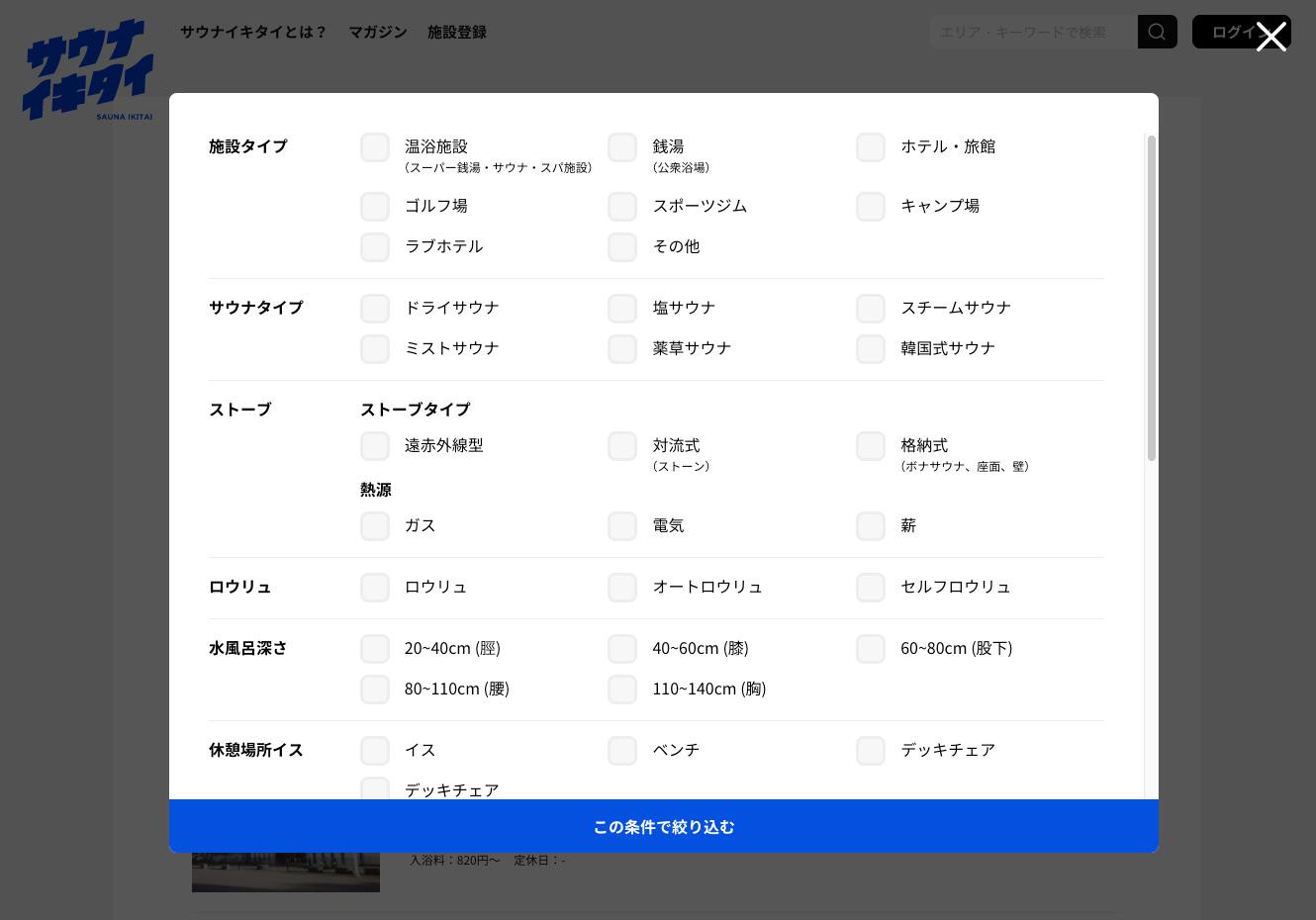Tick the ミストサウナ checkbox

375,349
